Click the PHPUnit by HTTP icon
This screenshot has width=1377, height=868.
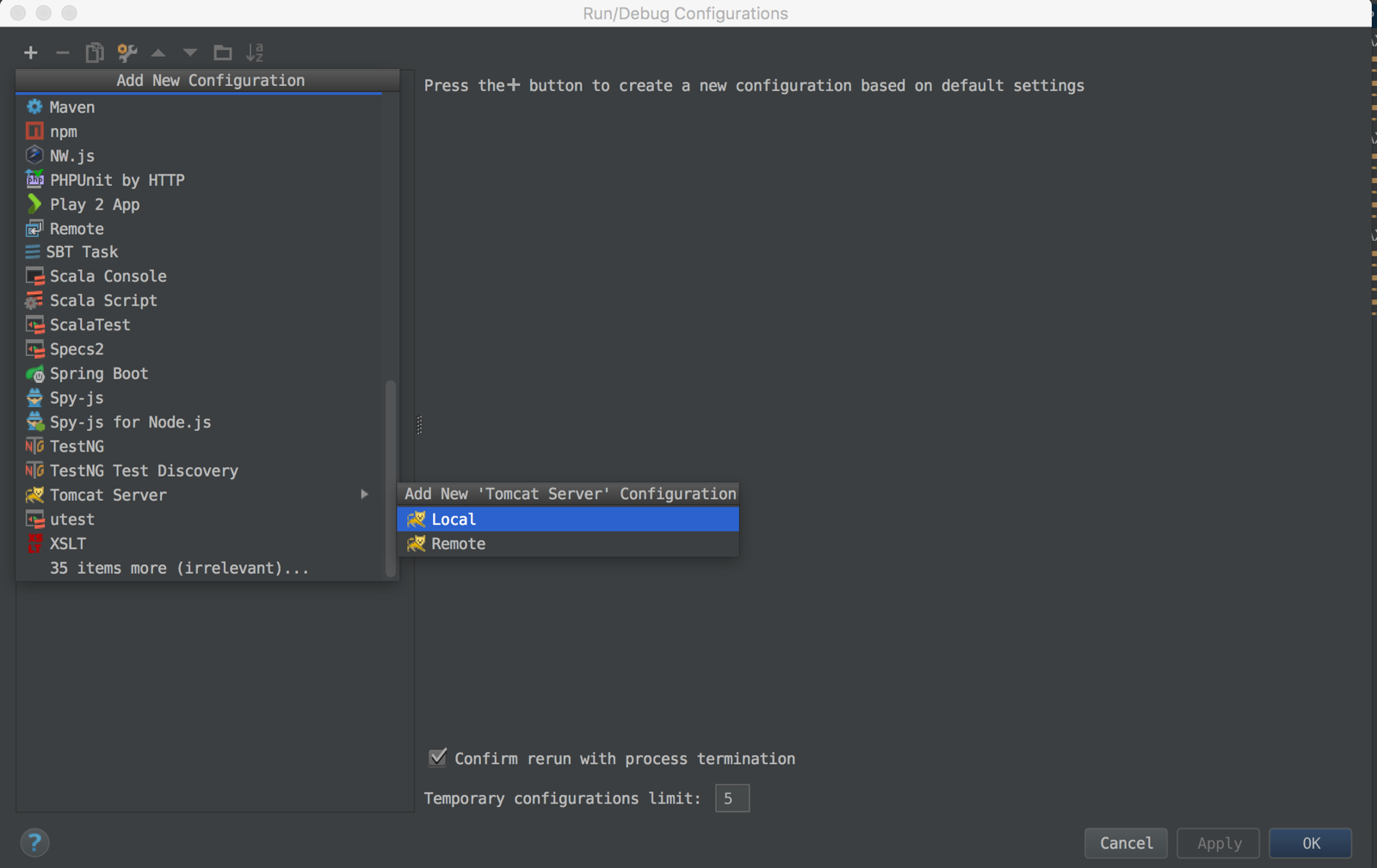(x=34, y=179)
